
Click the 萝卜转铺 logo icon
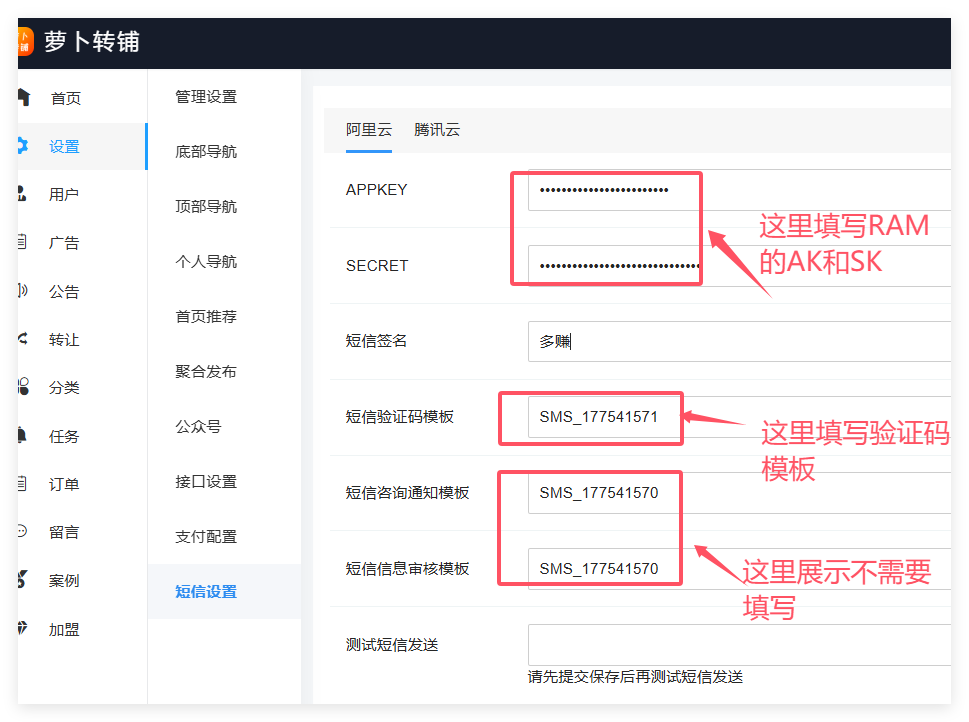[x=25, y=41]
